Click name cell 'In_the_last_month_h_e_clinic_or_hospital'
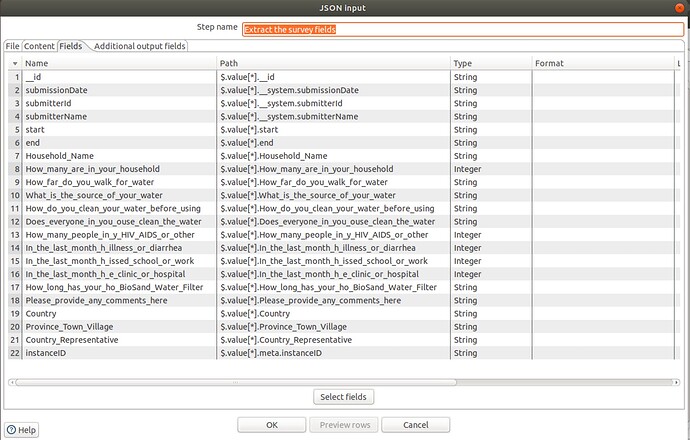Image resolution: width=690 pixels, height=440 pixels. point(119,274)
